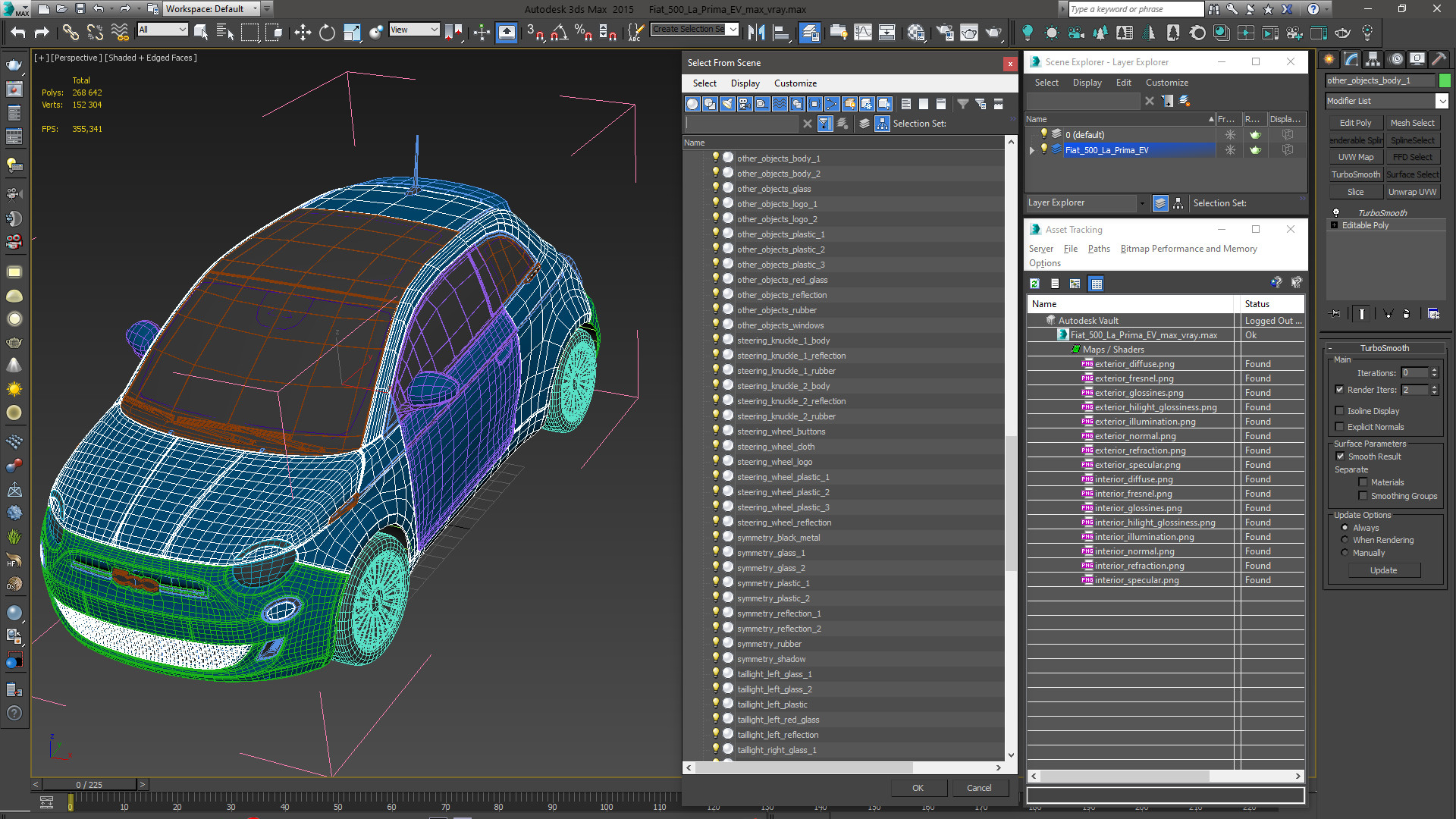Collapse the TurboSmooth rollout
This screenshot has width=1456, height=819.
pyautogui.click(x=1330, y=348)
